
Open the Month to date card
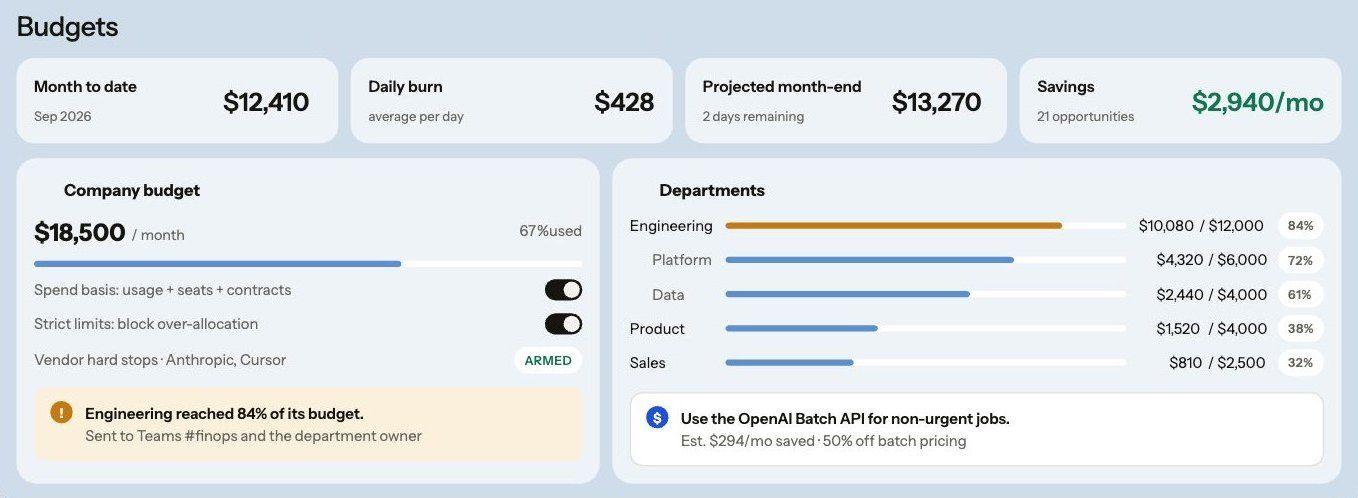tap(177, 100)
